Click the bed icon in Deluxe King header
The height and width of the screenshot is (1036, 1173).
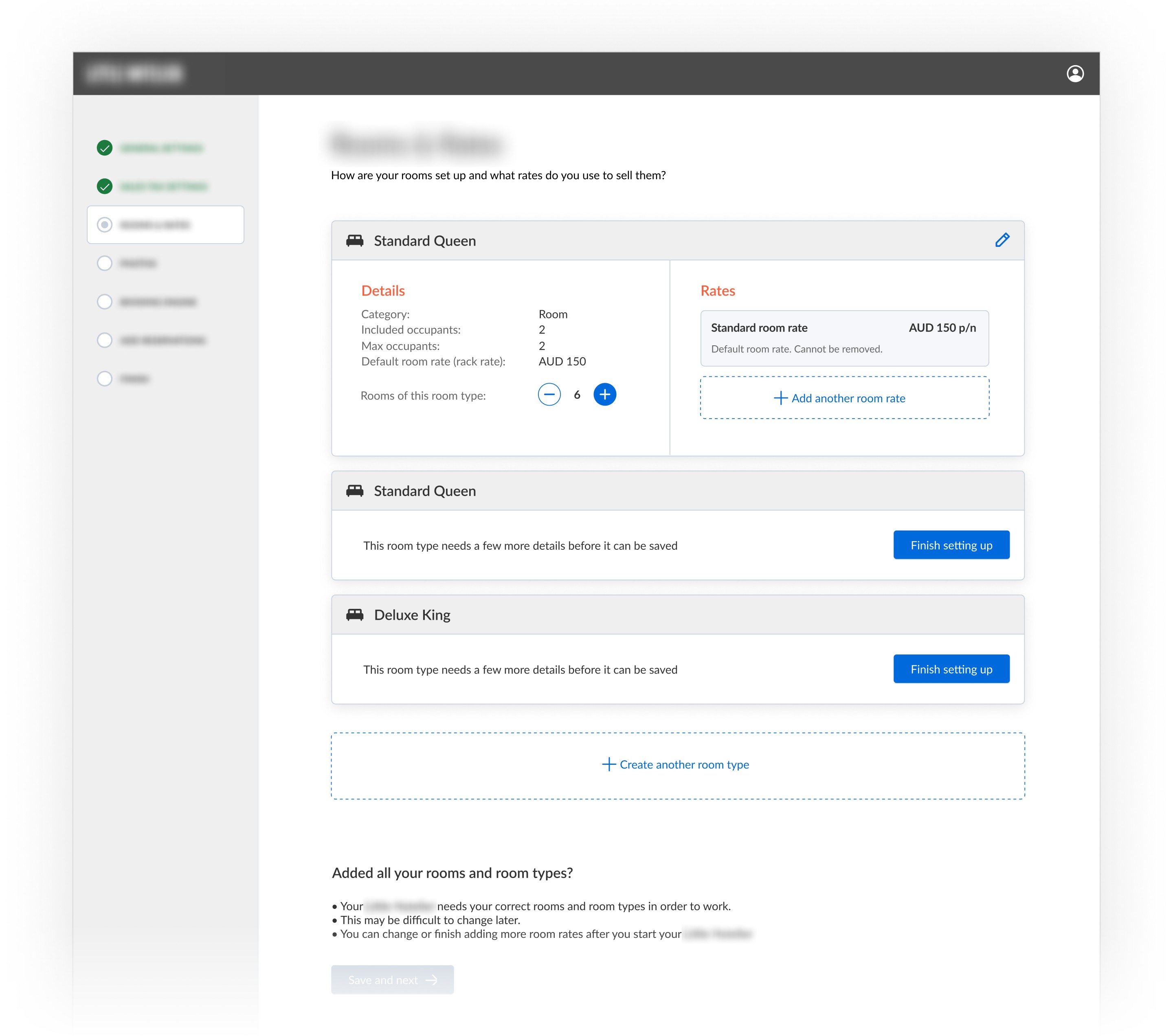click(355, 615)
